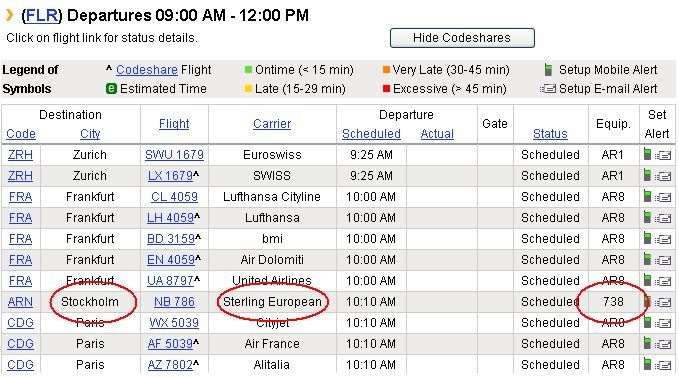Set e-mail alert for NB 786 flight
This screenshot has height=377, width=679.
point(663,302)
